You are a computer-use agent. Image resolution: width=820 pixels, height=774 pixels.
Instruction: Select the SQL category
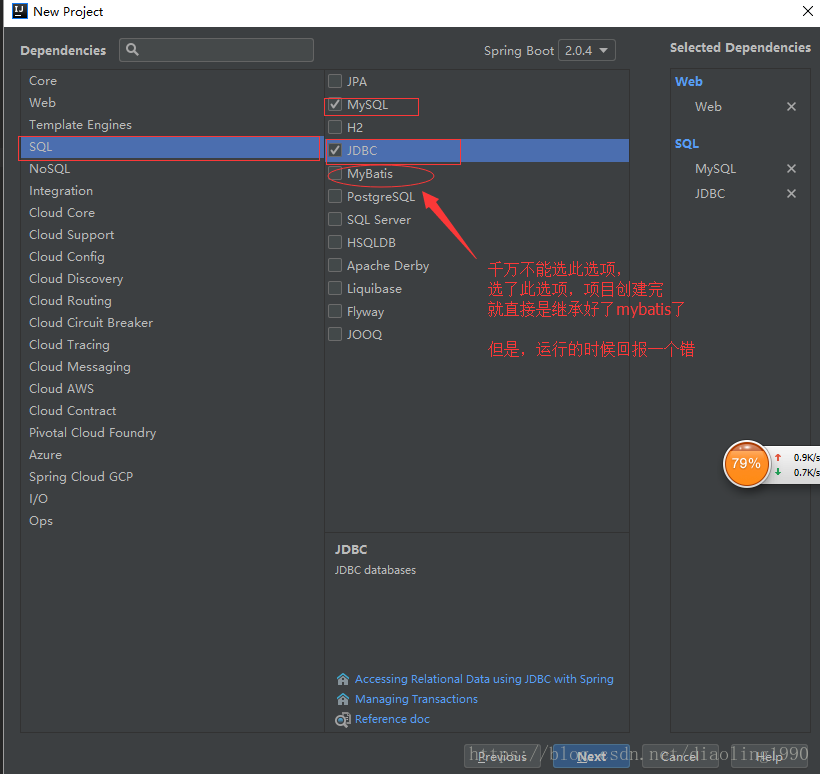172,147
